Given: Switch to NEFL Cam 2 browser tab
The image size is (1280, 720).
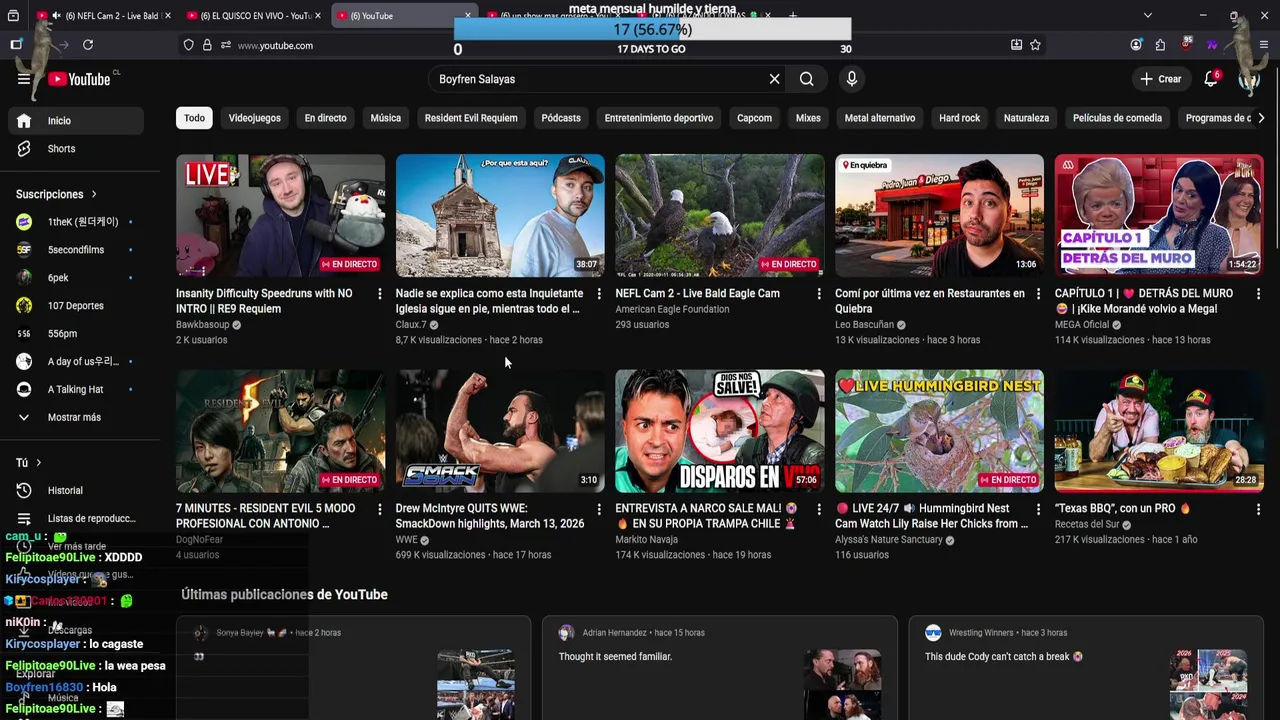Looking at the screenshot, I should pos(102,16).
